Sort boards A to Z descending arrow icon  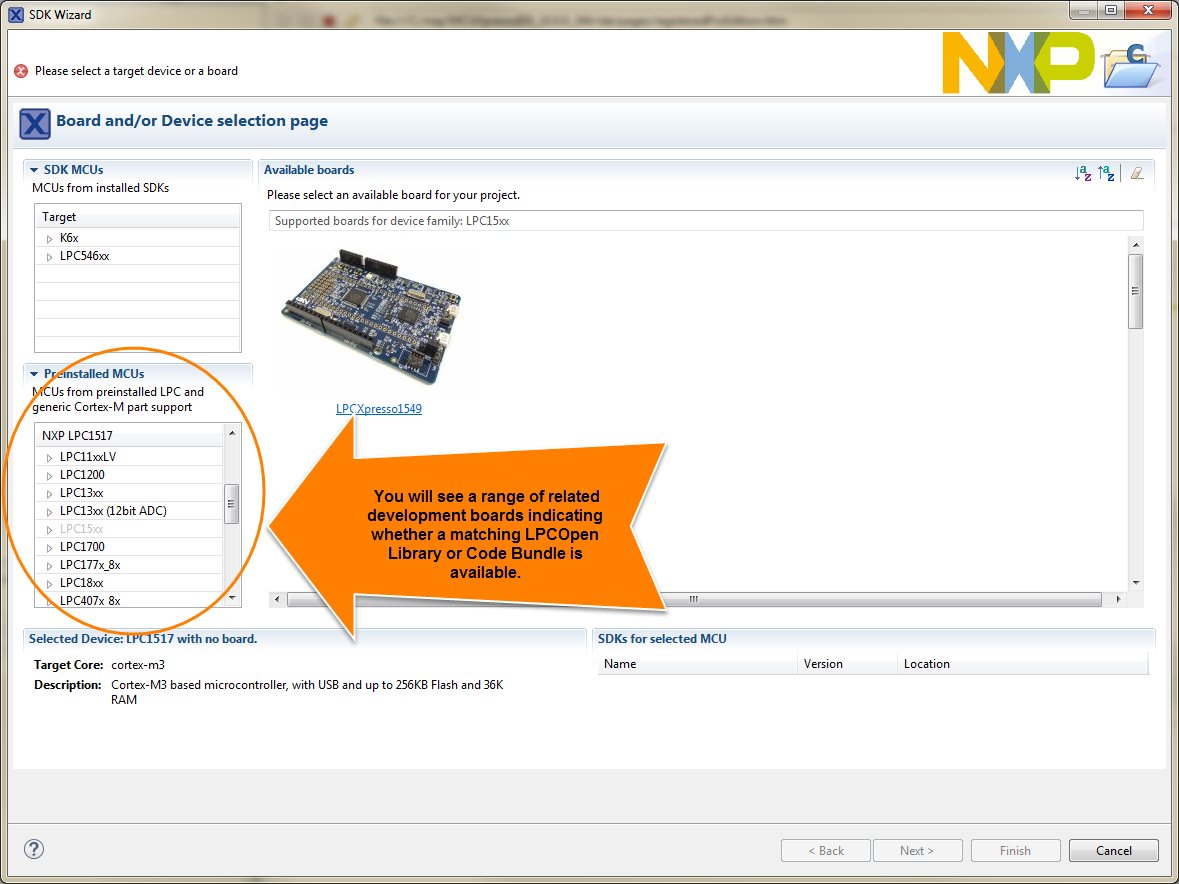(1083, 174)
